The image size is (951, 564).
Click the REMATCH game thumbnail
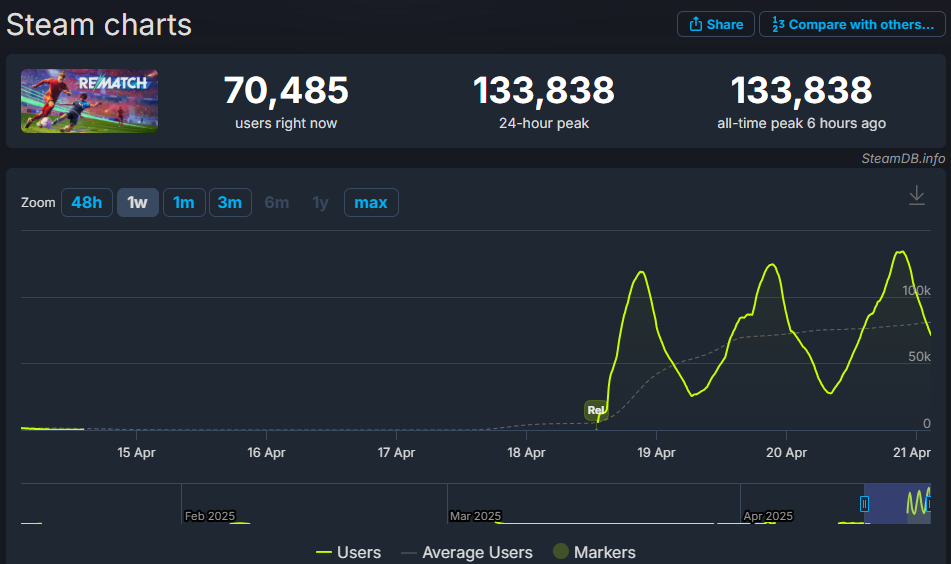click(90, 100)
